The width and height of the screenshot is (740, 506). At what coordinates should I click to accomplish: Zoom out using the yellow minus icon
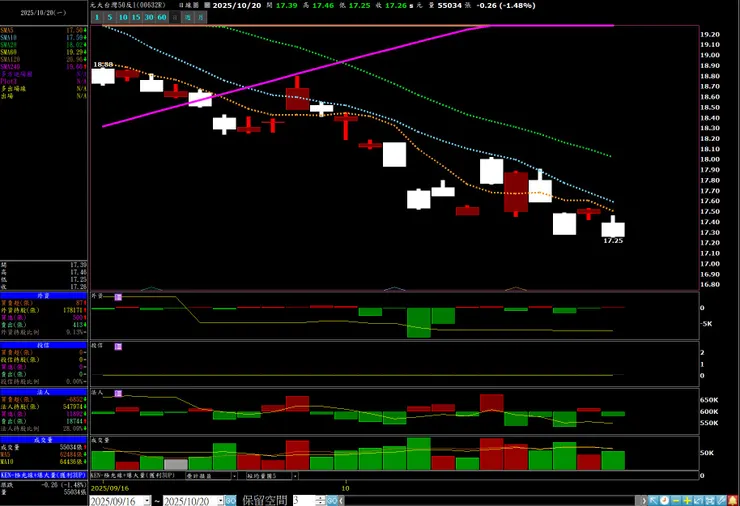click(676, 500)
